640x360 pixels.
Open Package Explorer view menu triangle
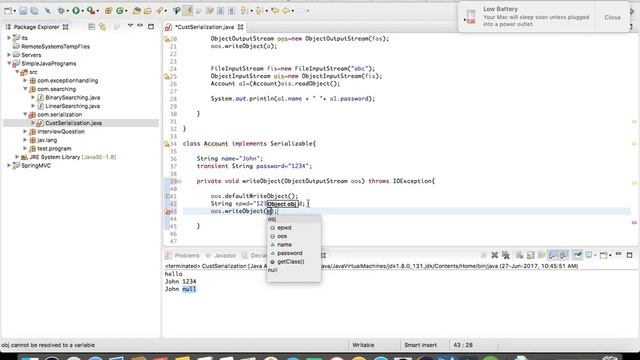pos(130,26)
